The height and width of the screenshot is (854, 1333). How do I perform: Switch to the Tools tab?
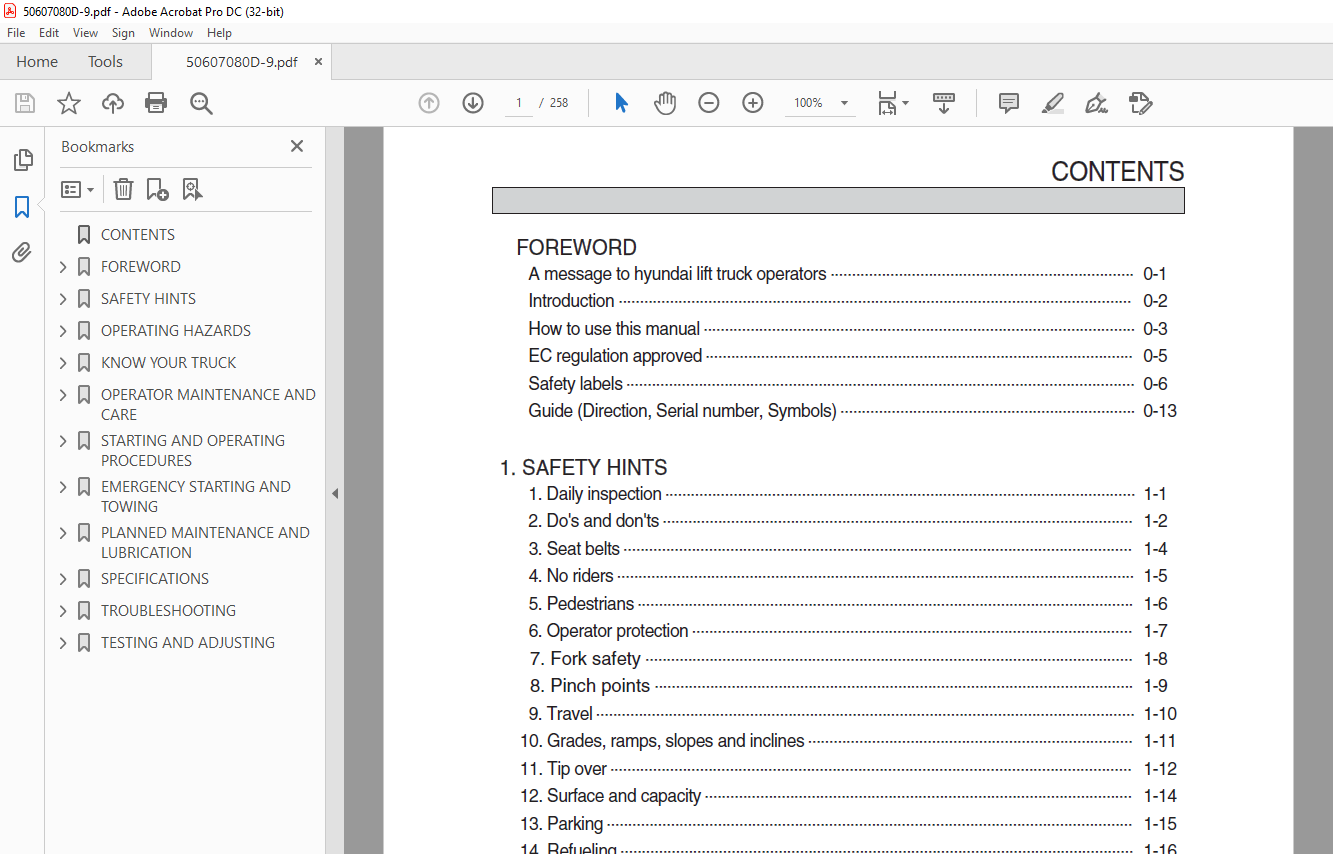pos(105,62)
